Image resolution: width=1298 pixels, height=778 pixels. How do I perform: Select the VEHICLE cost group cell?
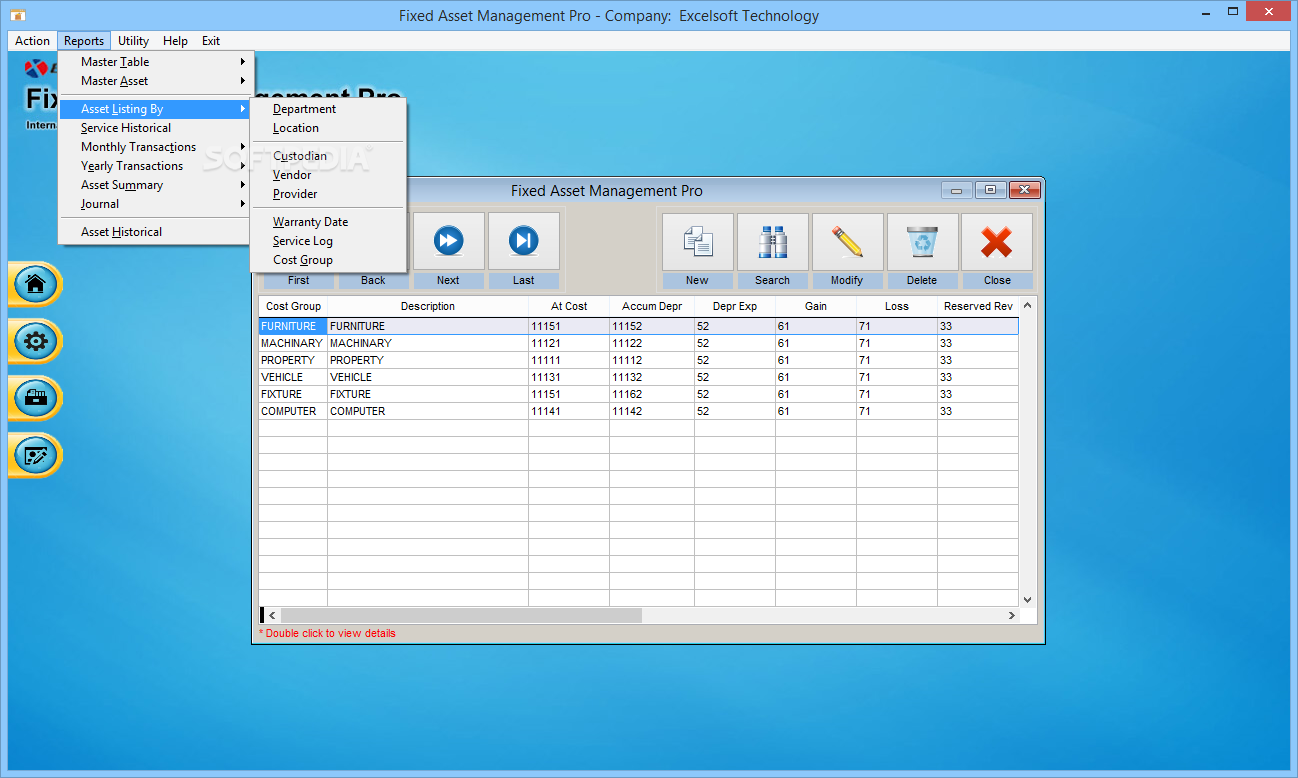(x=293, y=377)
